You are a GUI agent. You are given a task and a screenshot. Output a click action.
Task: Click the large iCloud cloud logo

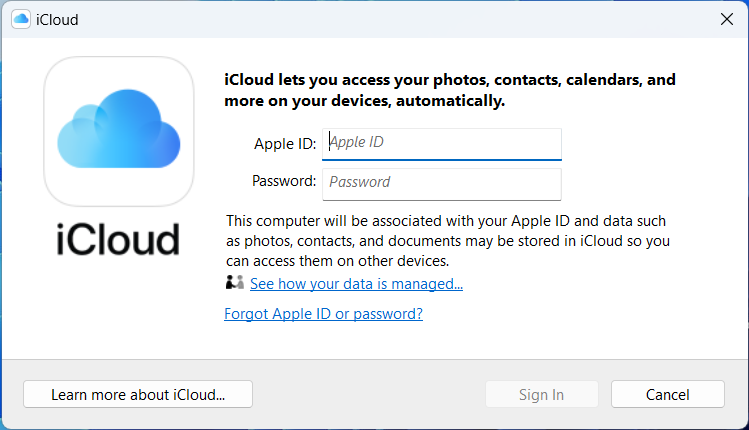(x=119, y=131)
